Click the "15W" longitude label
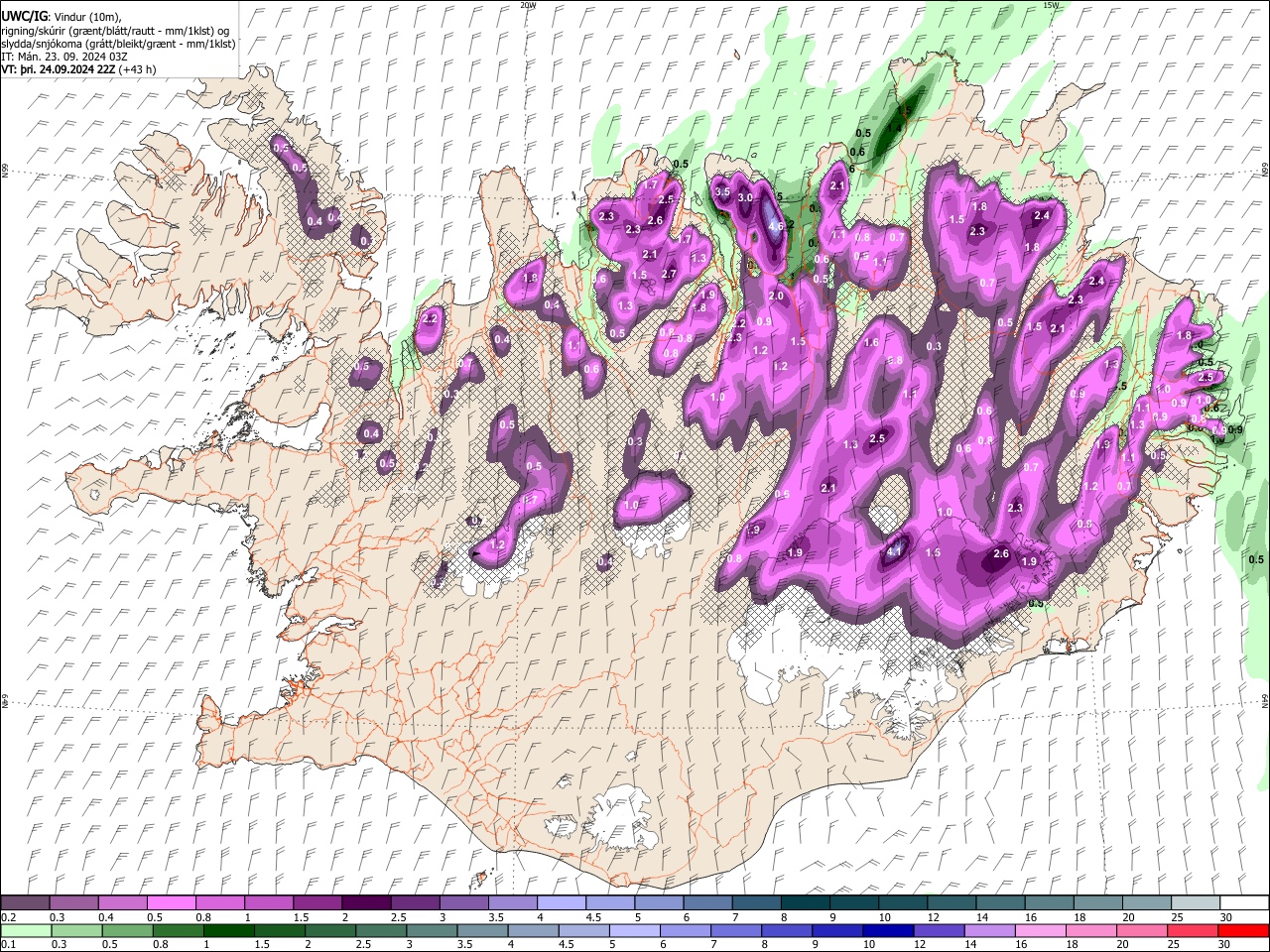This screenshot has height=952, width=1270. click(1051, 5)
